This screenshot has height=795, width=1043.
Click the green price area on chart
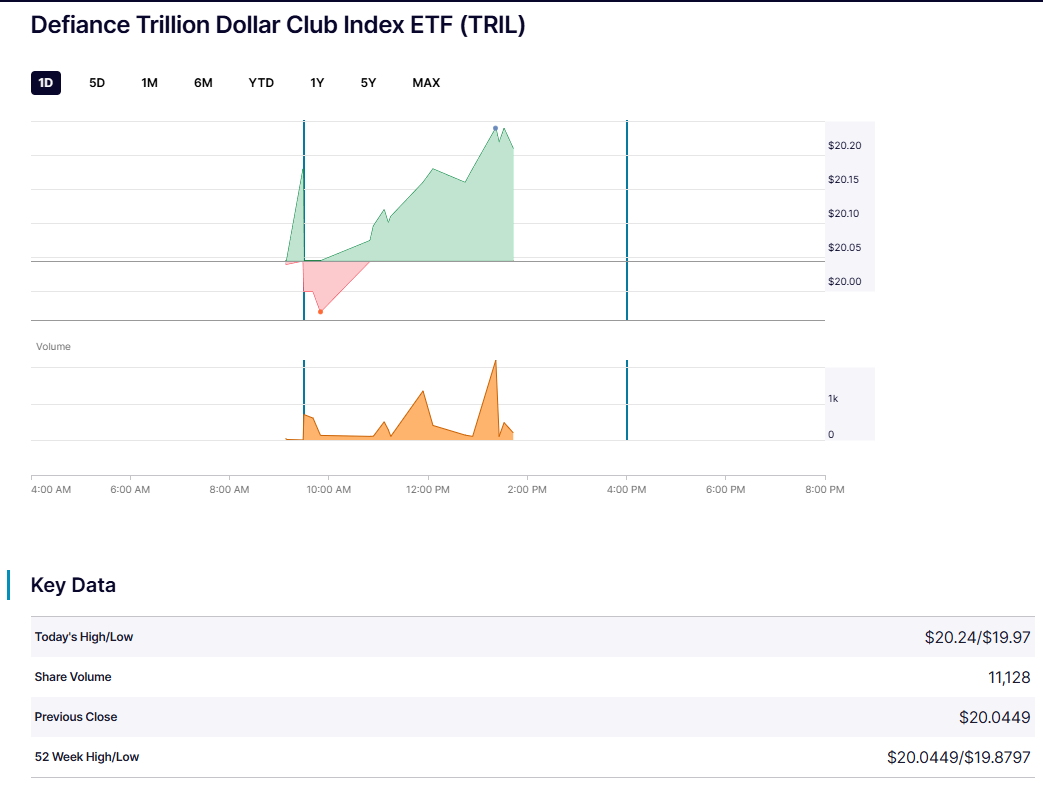click(x=450, y=225)
